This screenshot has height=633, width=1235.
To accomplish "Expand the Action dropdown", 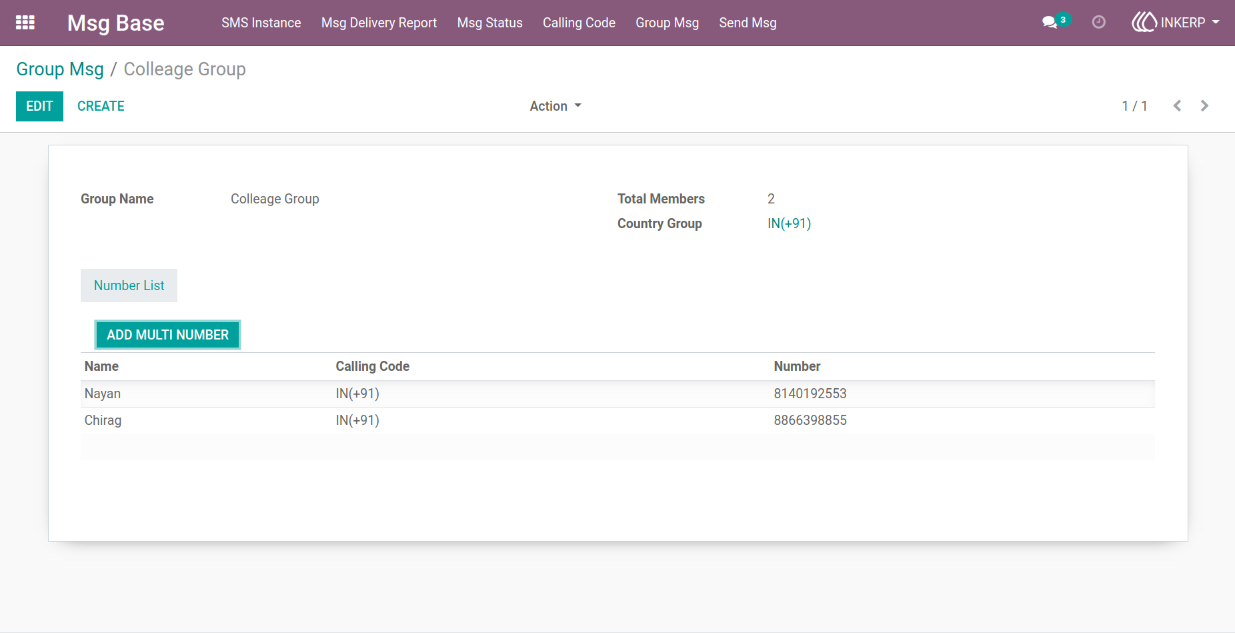I will click(x=555, y=106).
